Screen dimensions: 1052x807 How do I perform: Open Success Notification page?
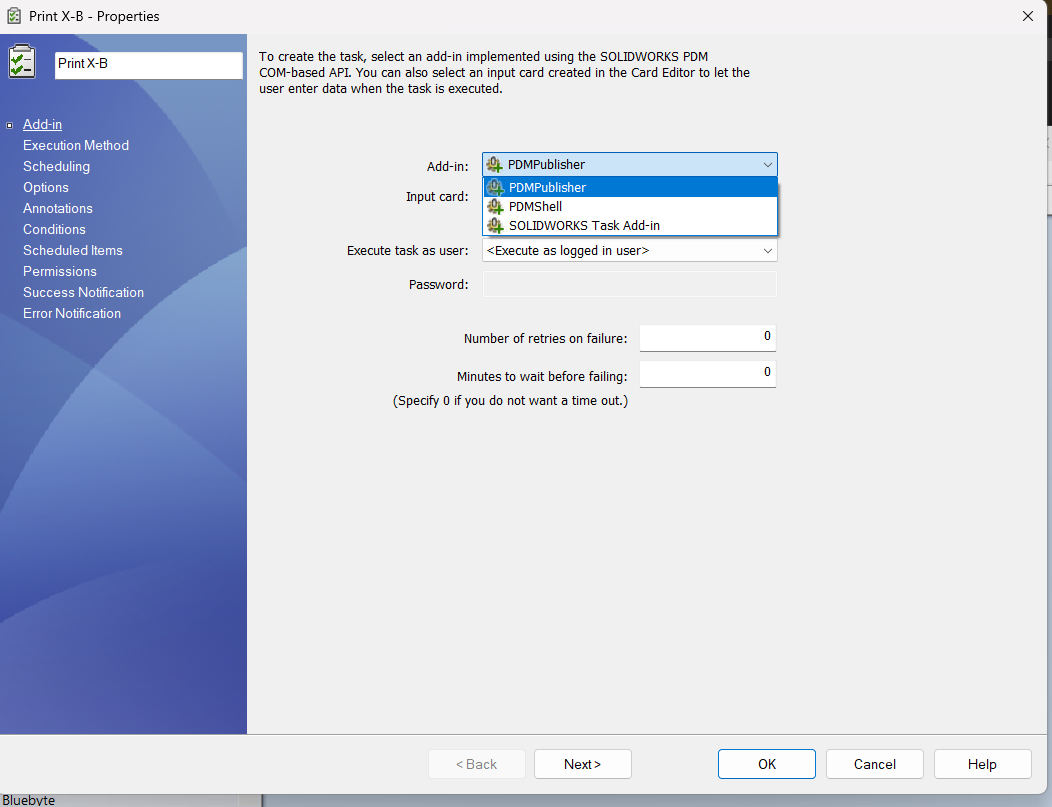(x=83, y=292)
